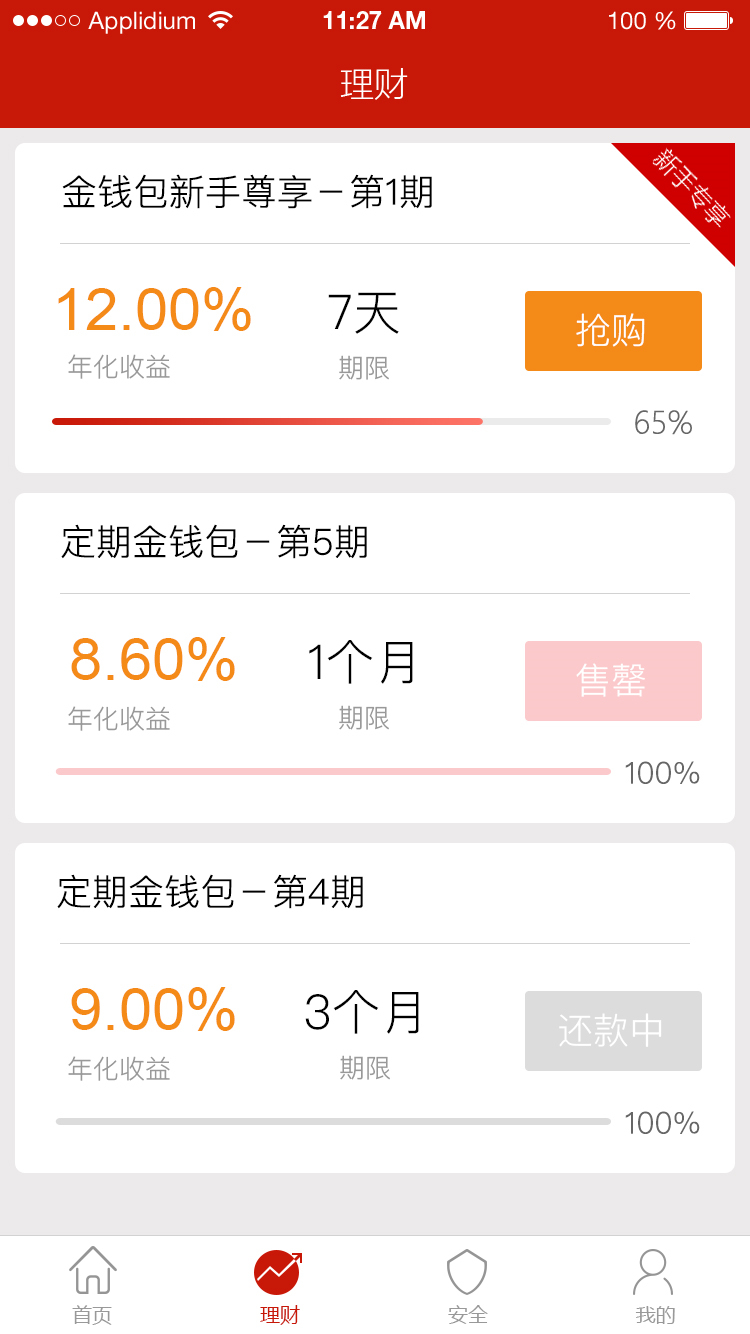The image size is (750, 1334).
Task: Open 定期金钱包－第5期 product title
Action: coord(215,542)
